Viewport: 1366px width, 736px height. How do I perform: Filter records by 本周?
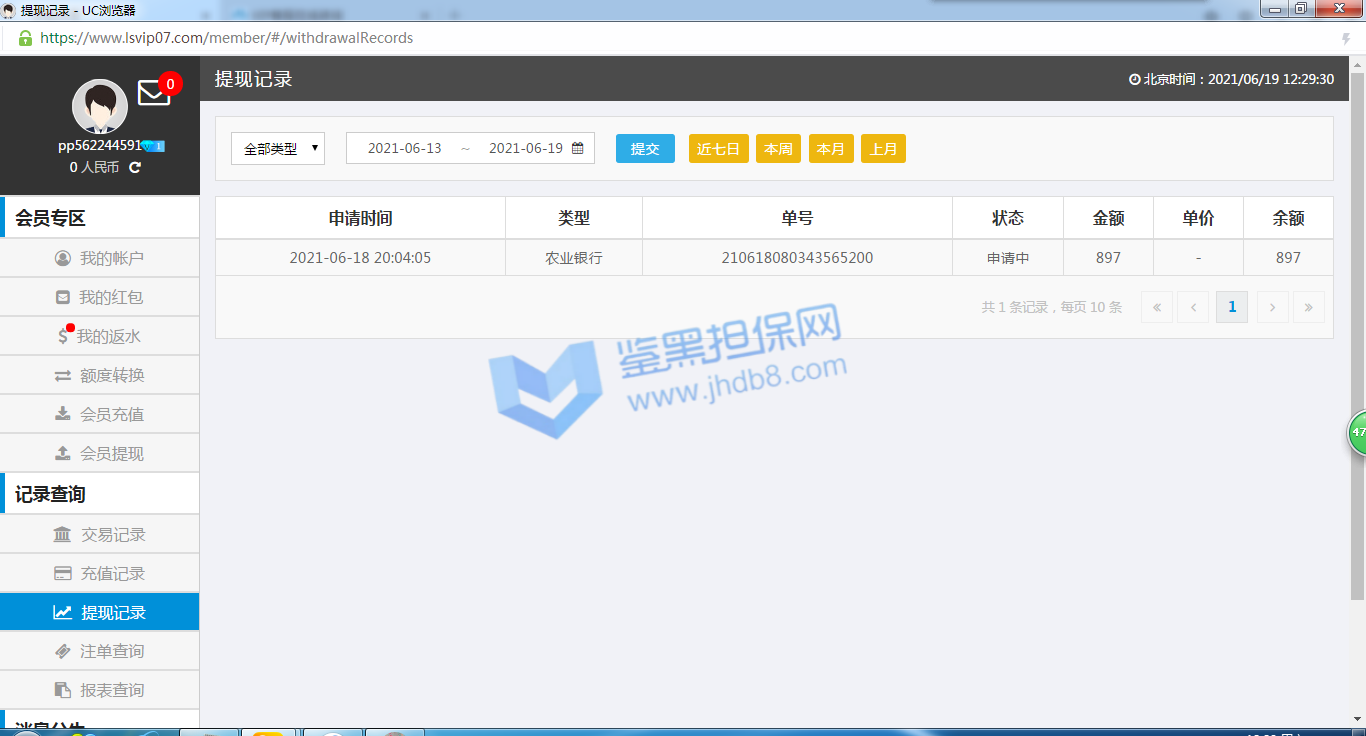coord(778,149)
